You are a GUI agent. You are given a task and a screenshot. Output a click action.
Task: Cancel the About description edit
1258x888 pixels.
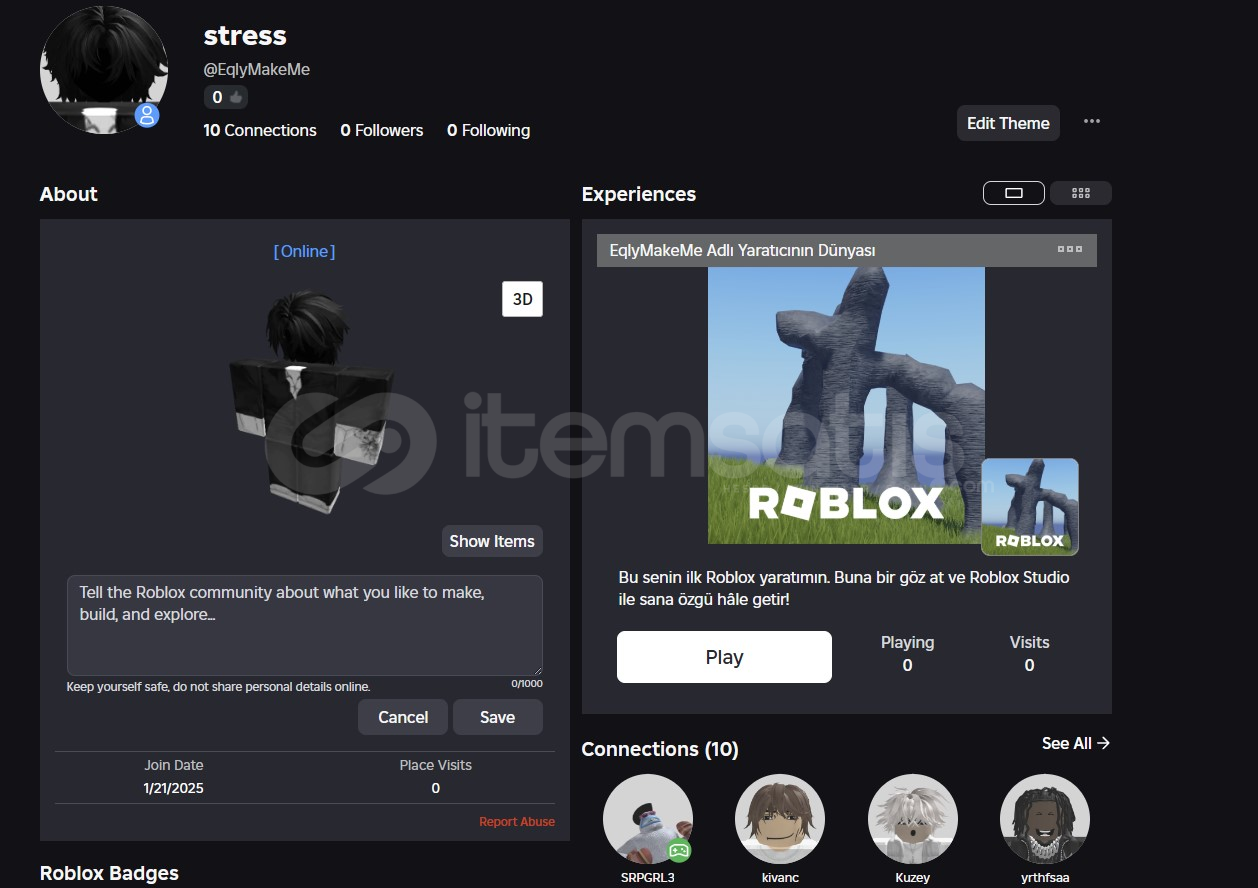[403, 717]
